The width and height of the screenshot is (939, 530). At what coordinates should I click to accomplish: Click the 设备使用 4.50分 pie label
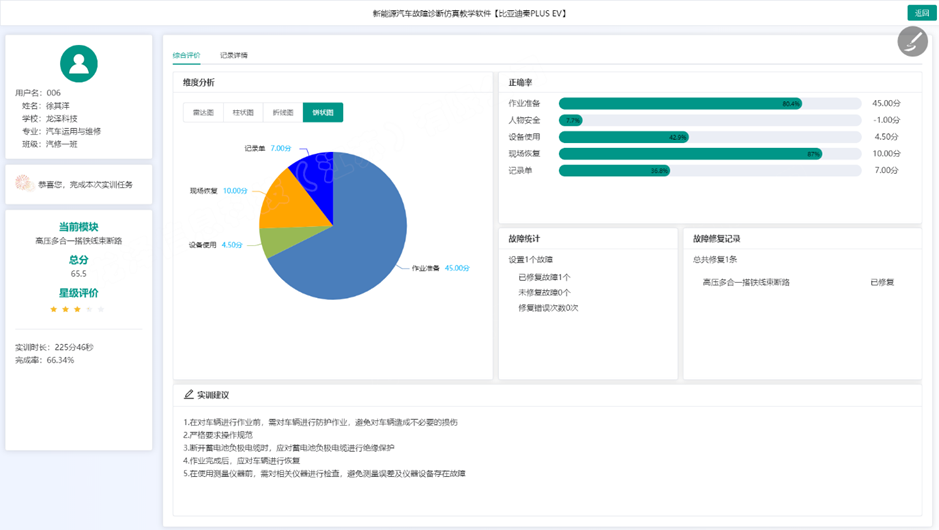216,245
